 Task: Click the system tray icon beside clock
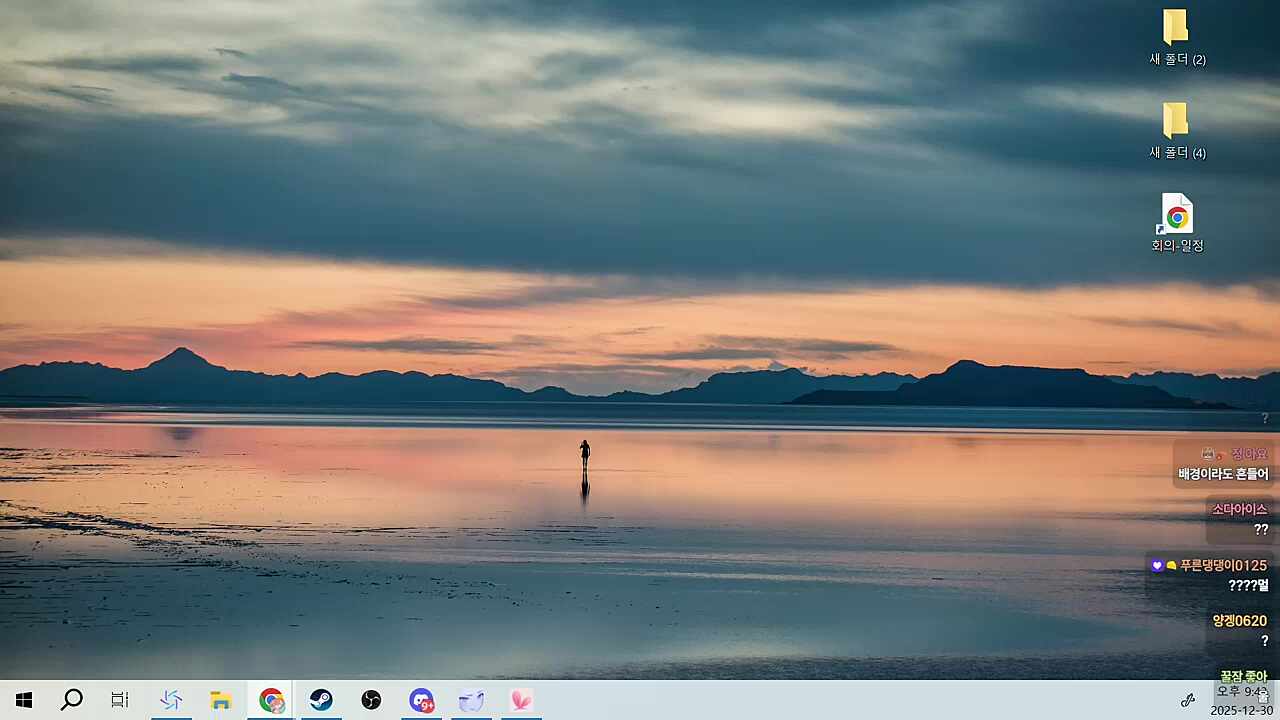click(x=1188, y=700)
